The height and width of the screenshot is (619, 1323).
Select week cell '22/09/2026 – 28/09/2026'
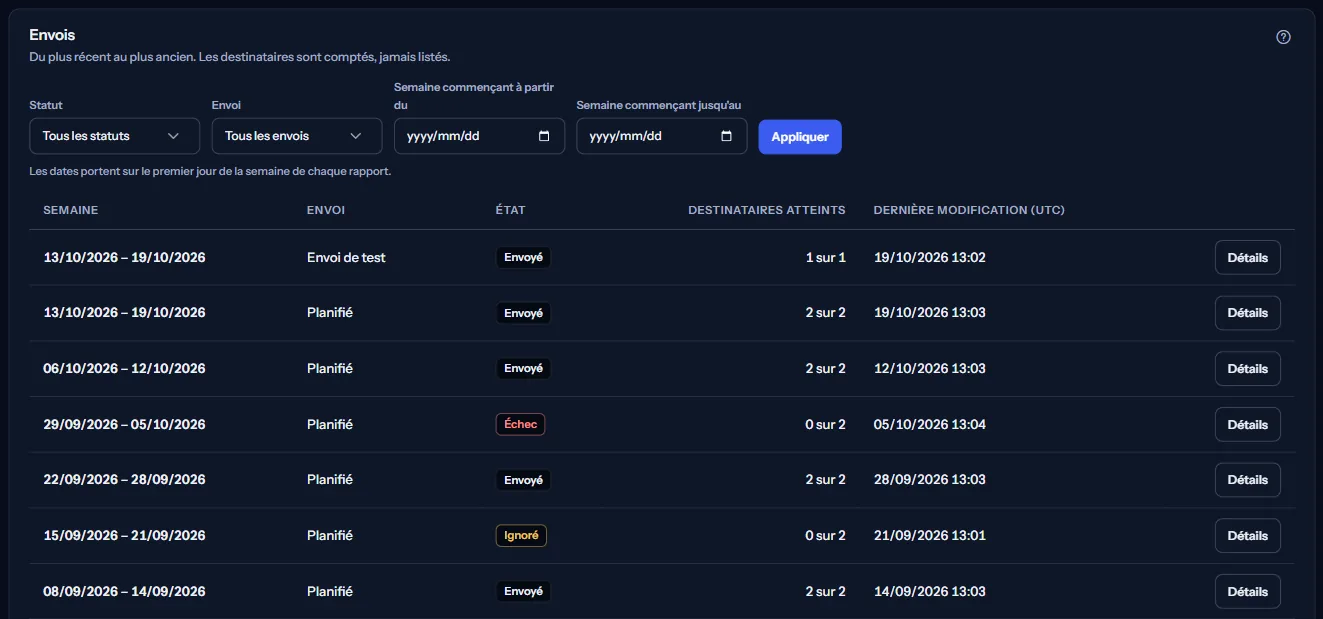(x=124, y=479)
